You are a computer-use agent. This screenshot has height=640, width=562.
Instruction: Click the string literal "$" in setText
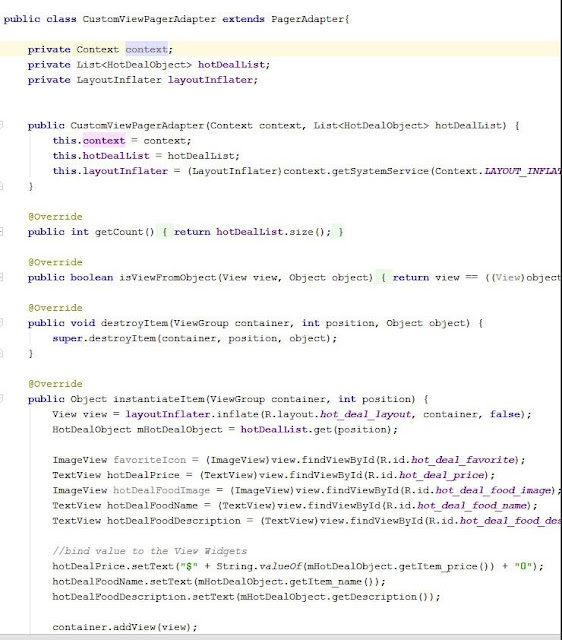pos(189,566)
